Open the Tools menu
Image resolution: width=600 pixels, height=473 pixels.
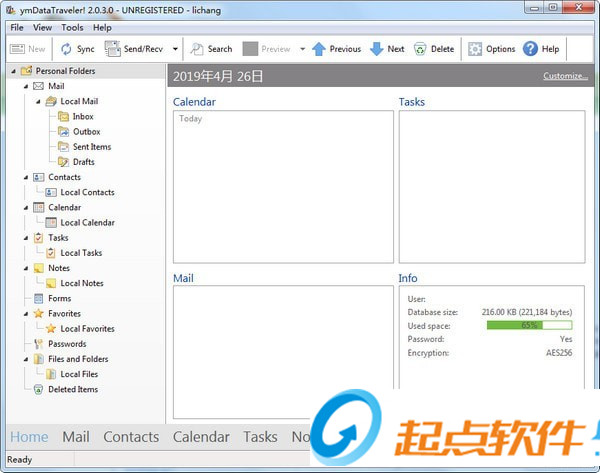coord(72,28)
